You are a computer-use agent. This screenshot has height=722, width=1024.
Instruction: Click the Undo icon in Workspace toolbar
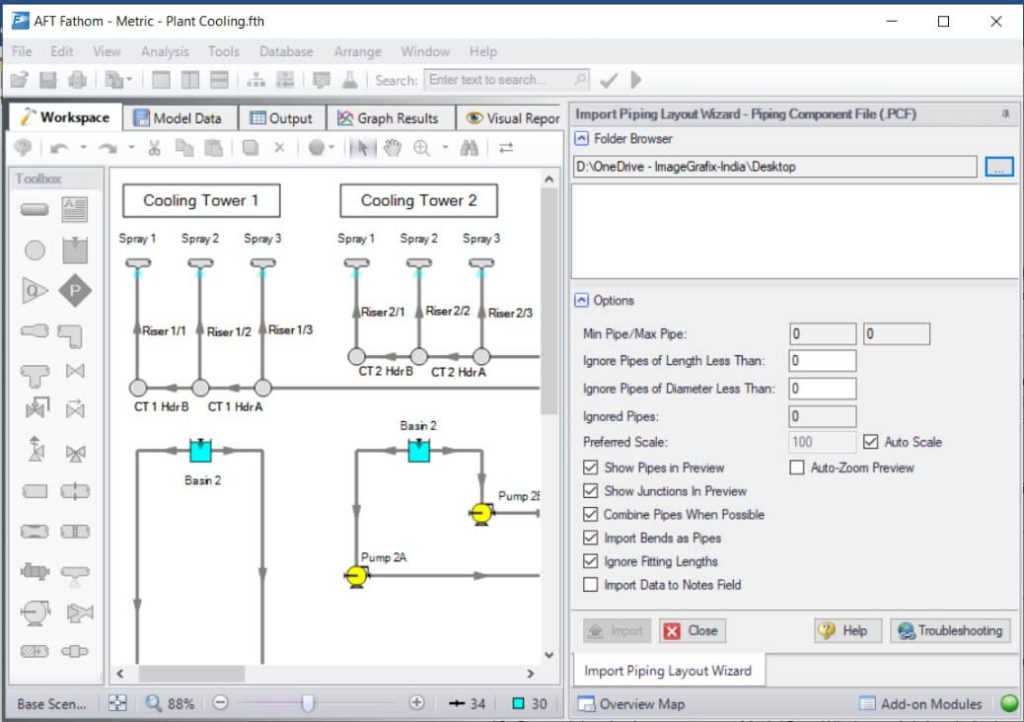pos(59,148)
